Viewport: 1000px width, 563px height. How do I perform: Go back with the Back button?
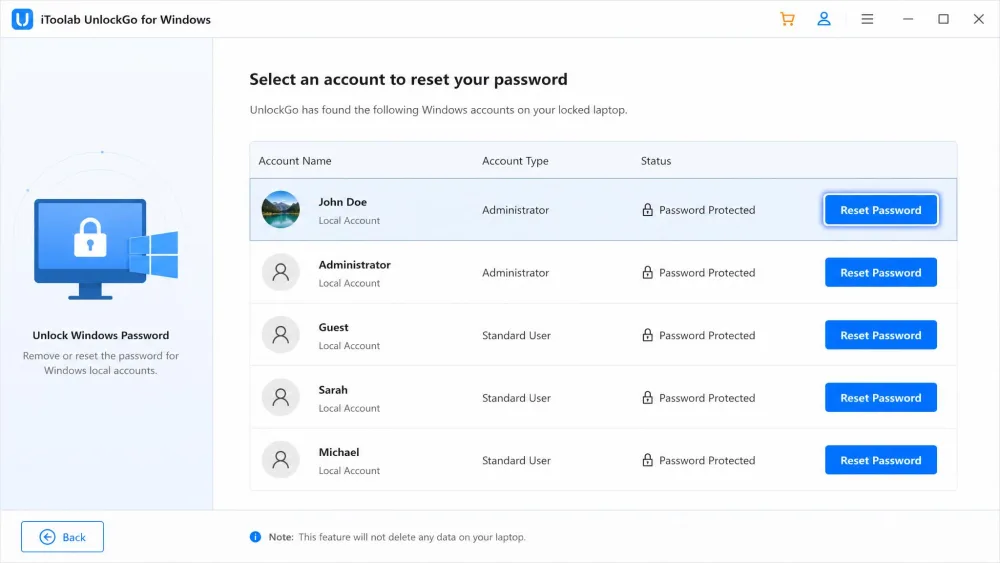pyautogui.click(x=62, y=537)
